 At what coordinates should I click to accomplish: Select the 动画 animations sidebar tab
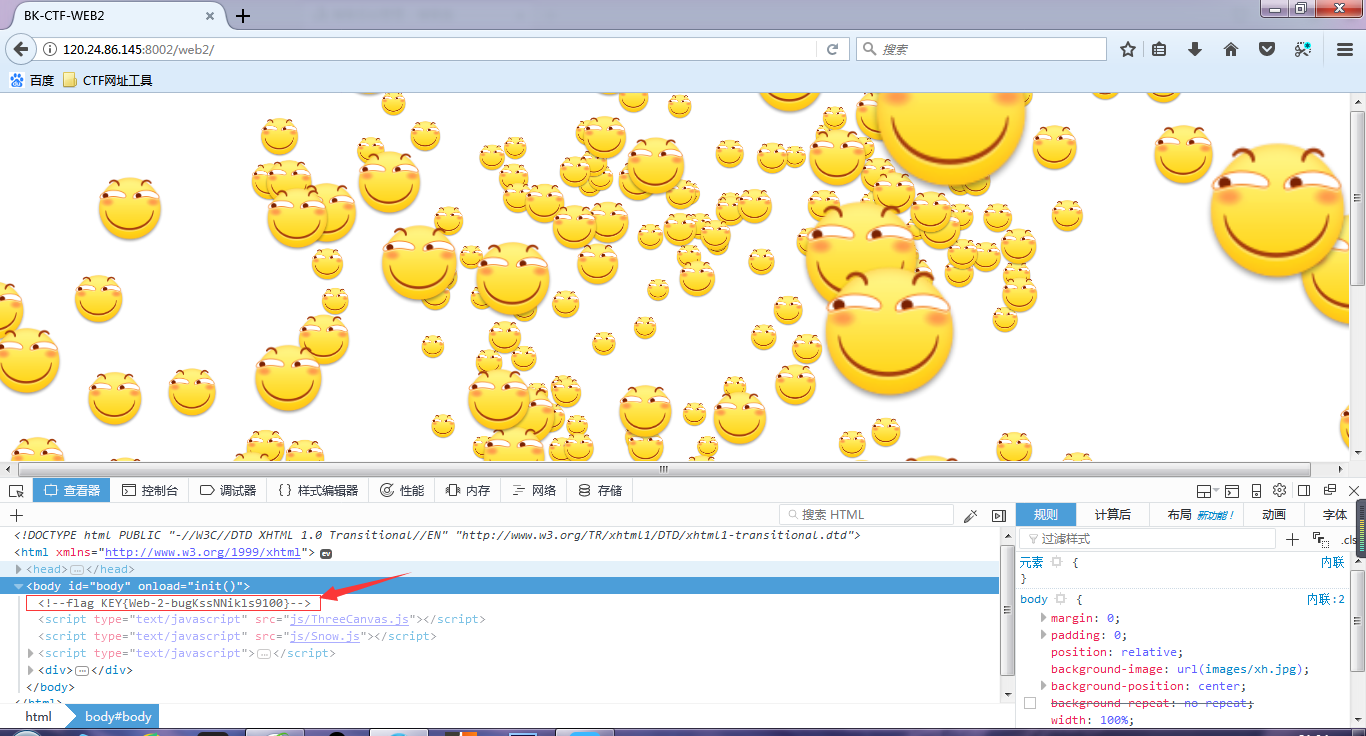(x=1274, y=514)
